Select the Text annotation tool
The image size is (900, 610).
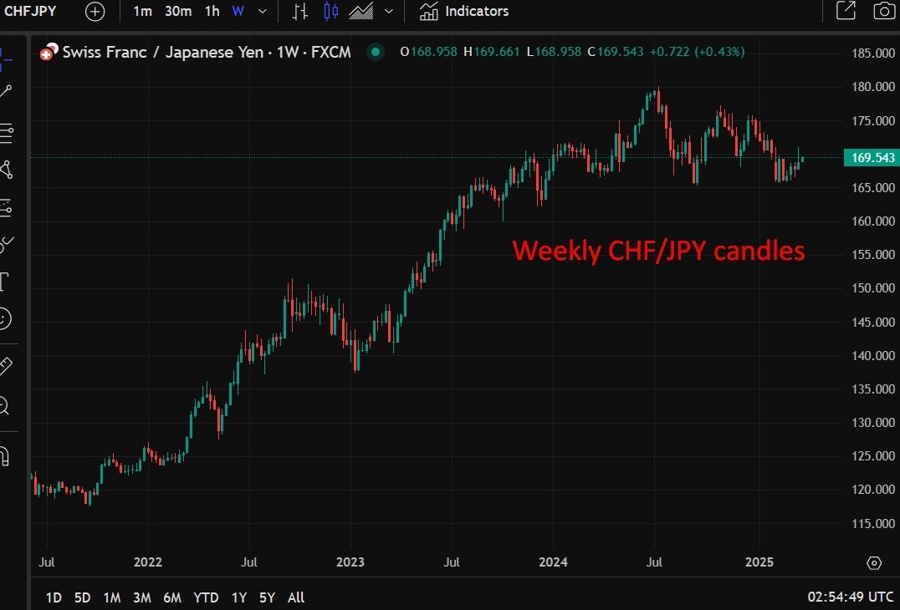4,281
